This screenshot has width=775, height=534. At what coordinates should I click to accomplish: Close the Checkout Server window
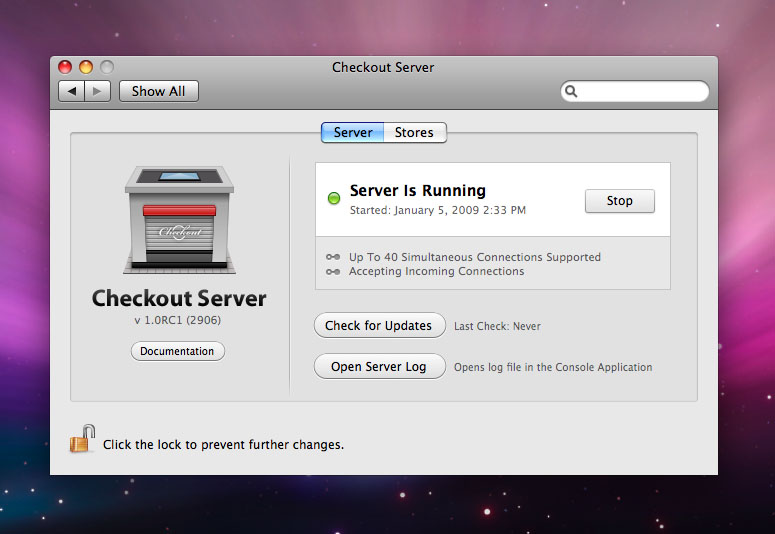pyautogui.click(x=65, y=67)
